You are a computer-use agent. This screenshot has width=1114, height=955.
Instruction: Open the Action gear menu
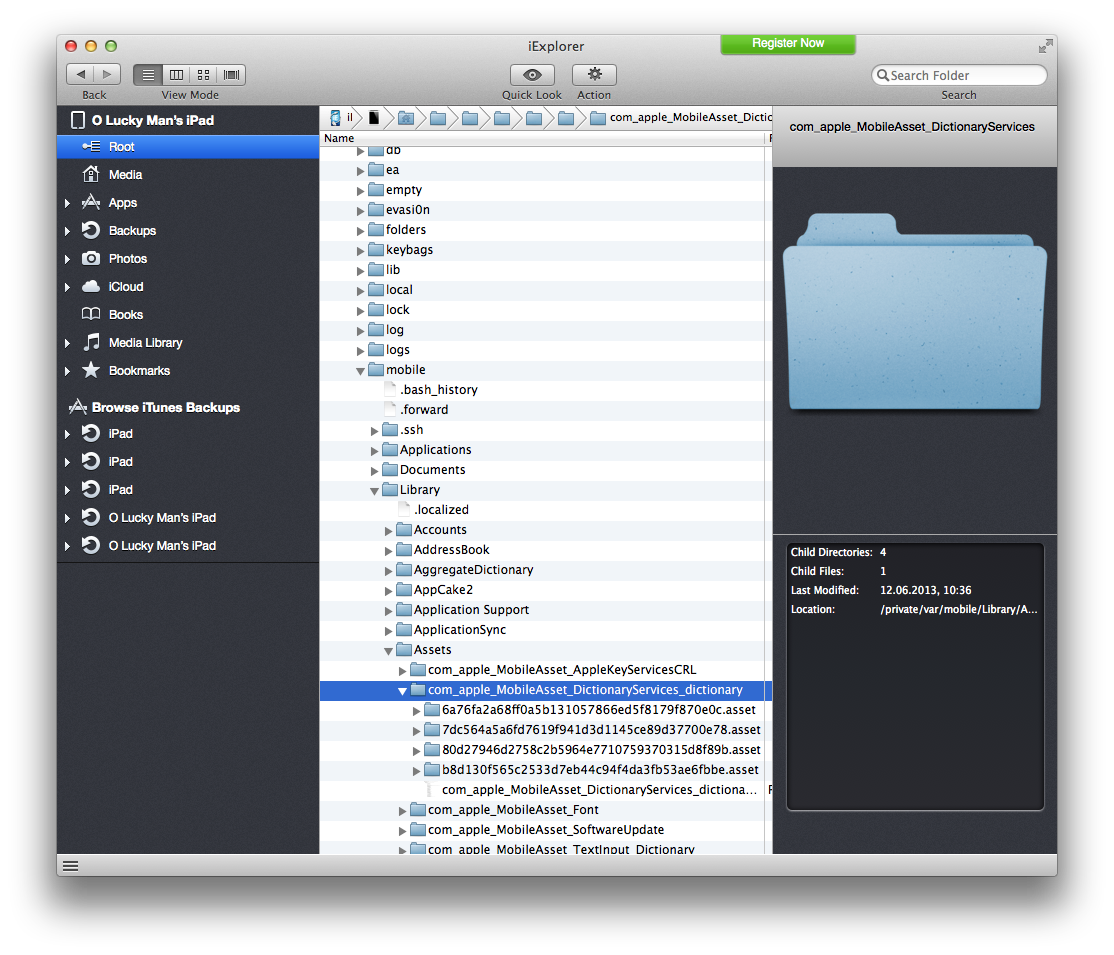(x=594, y=75)
